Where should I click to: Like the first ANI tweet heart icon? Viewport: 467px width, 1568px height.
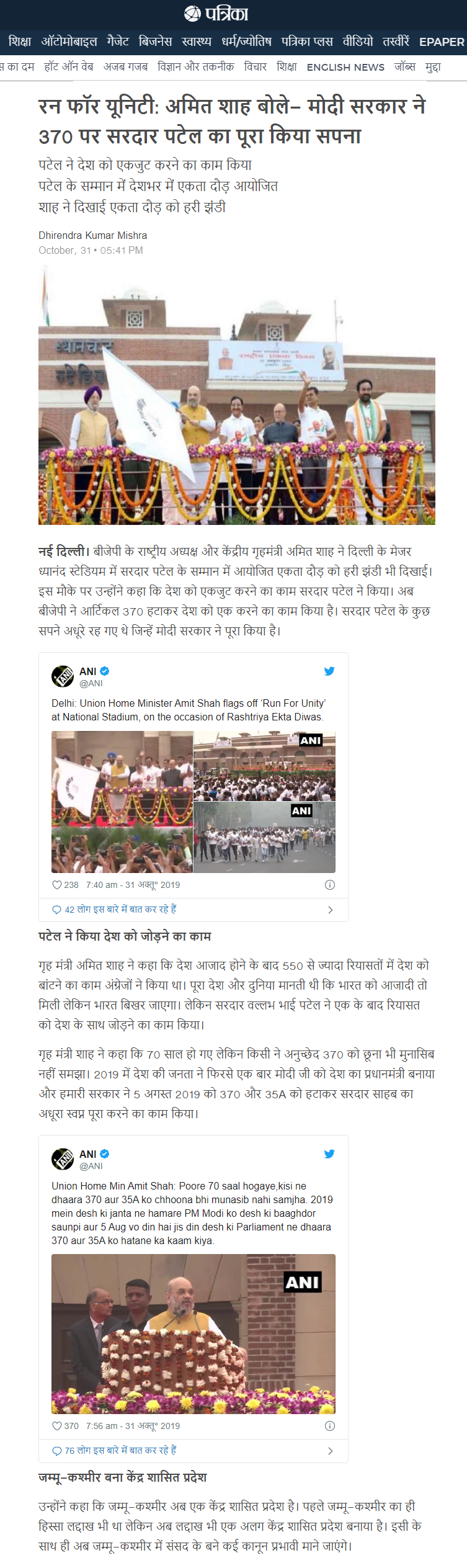click(x=56, y=885)
